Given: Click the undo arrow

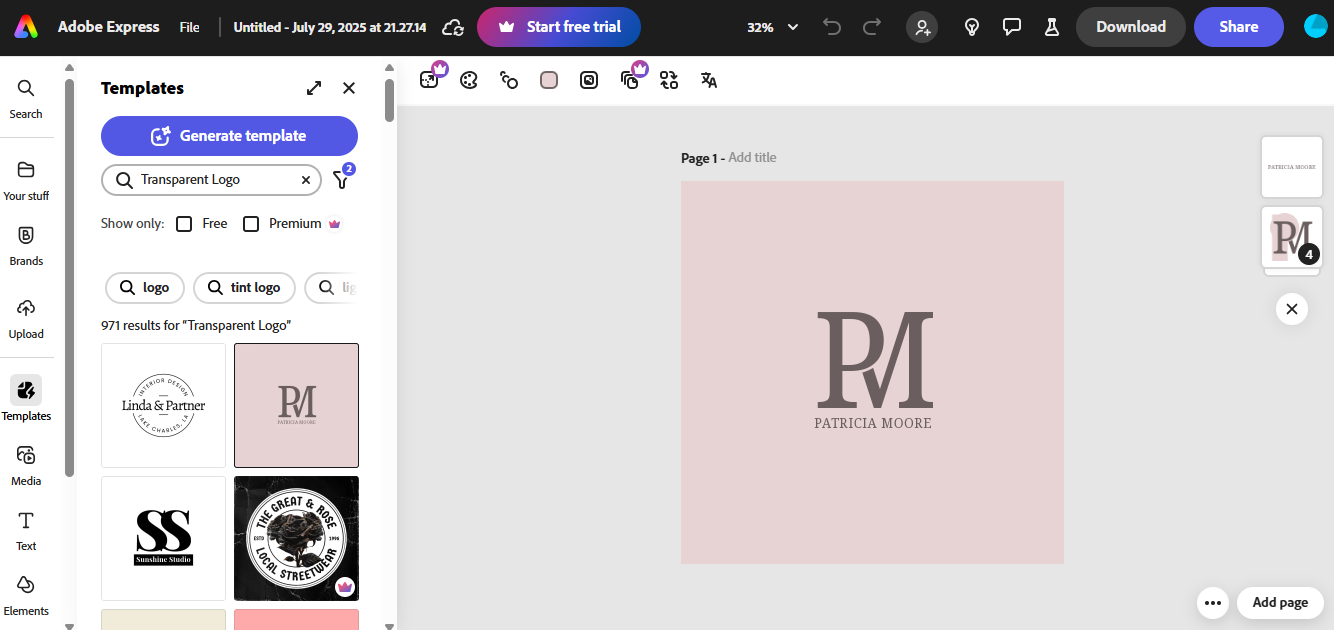Looking at the screenshot, I should pyautogui.click(x=832, y=27).
